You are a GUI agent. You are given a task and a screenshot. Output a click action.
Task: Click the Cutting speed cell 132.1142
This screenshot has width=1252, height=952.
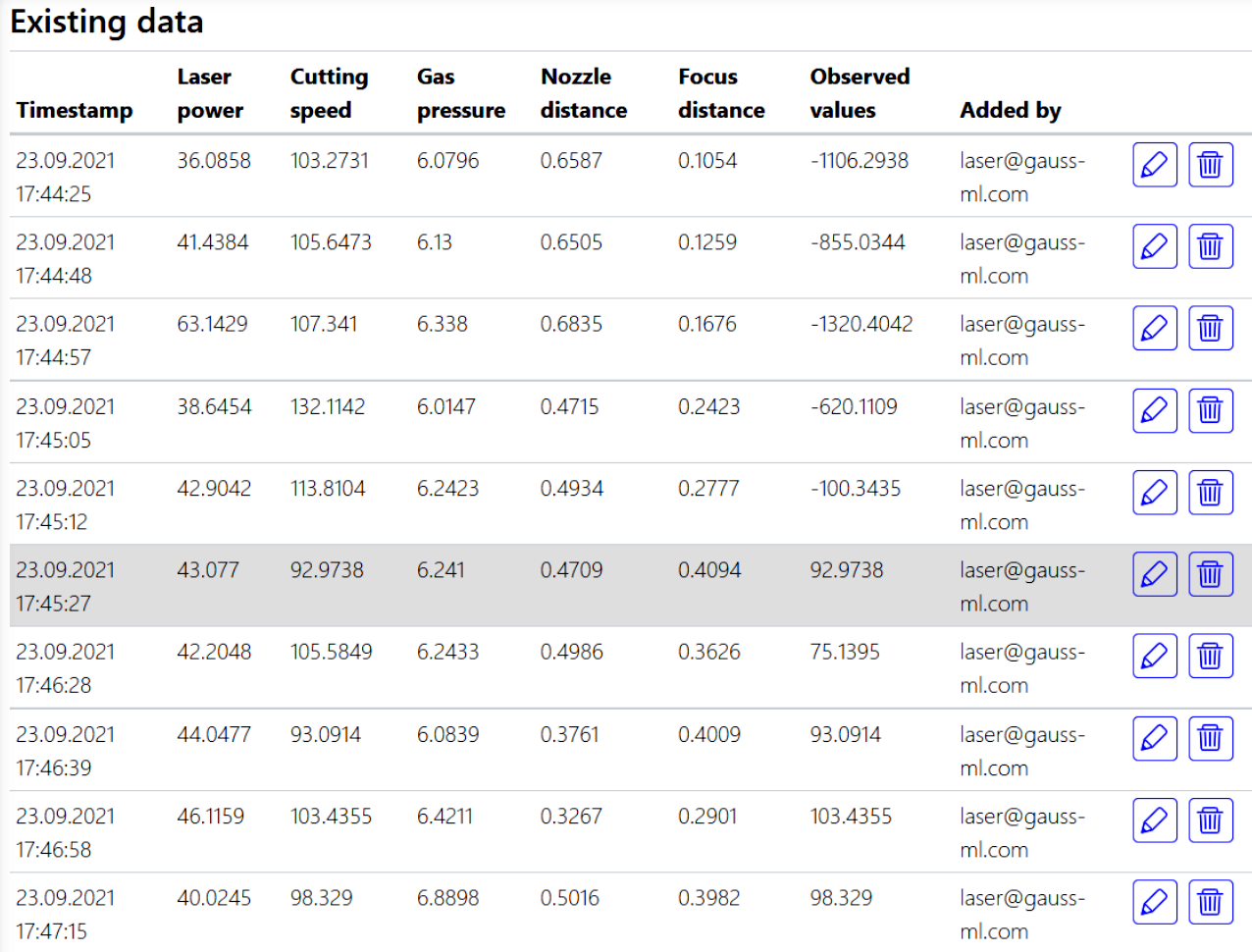(328, 406)
